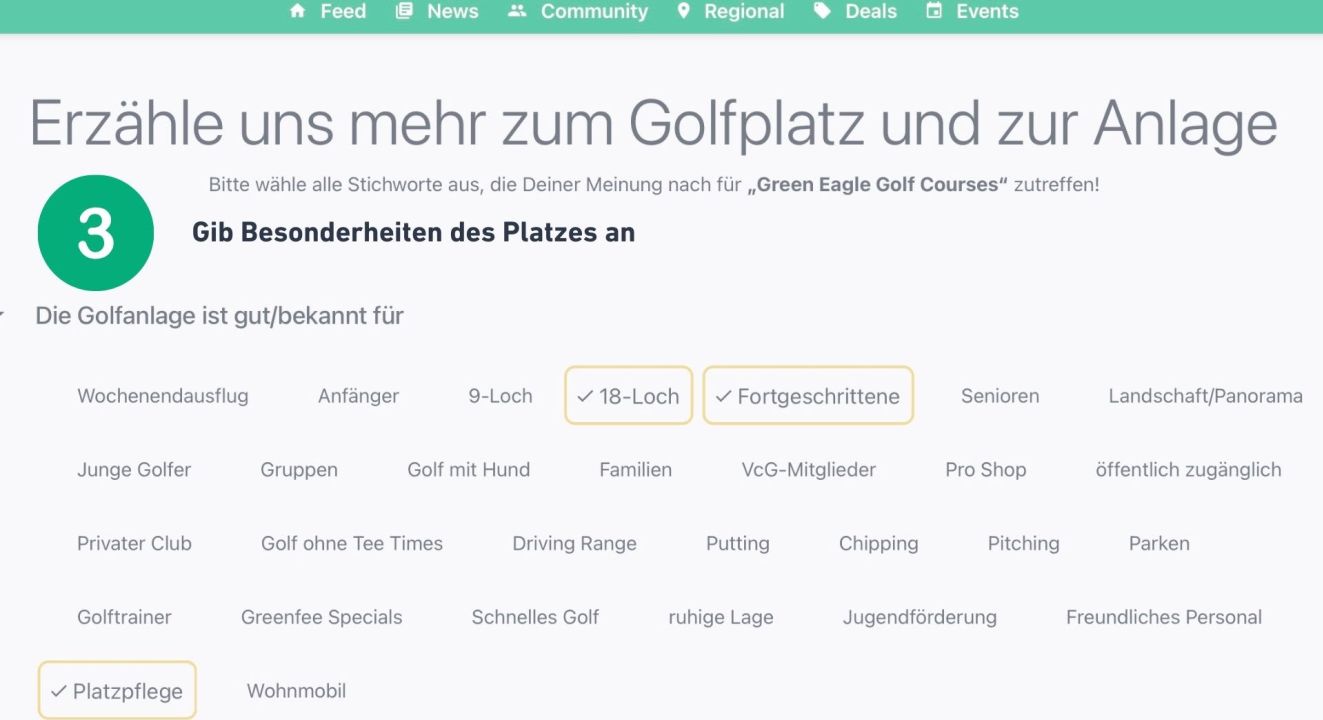Click the Events calendar icon

(x=934, y=11)
